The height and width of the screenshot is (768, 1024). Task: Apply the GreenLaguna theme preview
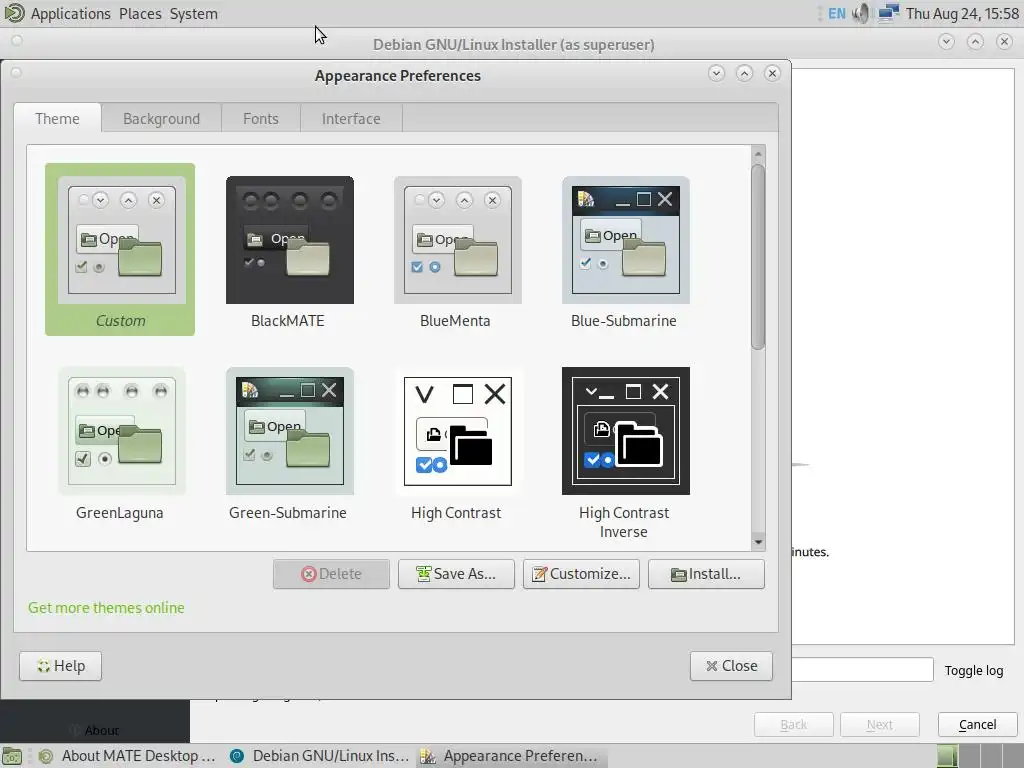(121, 431)
